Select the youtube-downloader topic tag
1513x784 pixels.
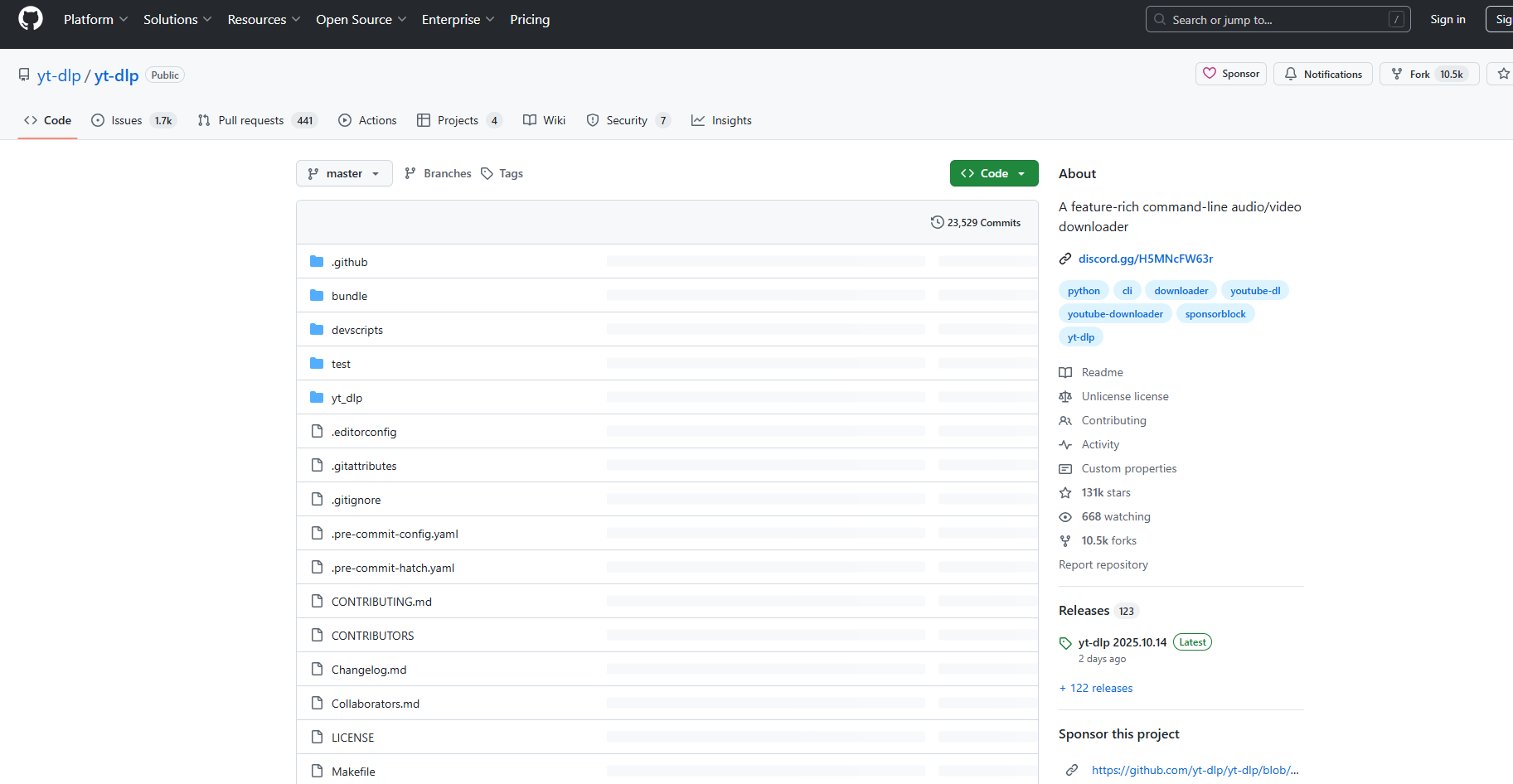point(1115,314)
